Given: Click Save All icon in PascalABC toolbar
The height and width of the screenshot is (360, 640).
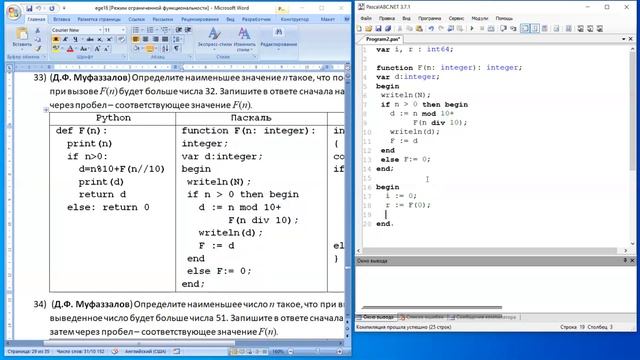Looking at the screenshot, I should point(388,29).
